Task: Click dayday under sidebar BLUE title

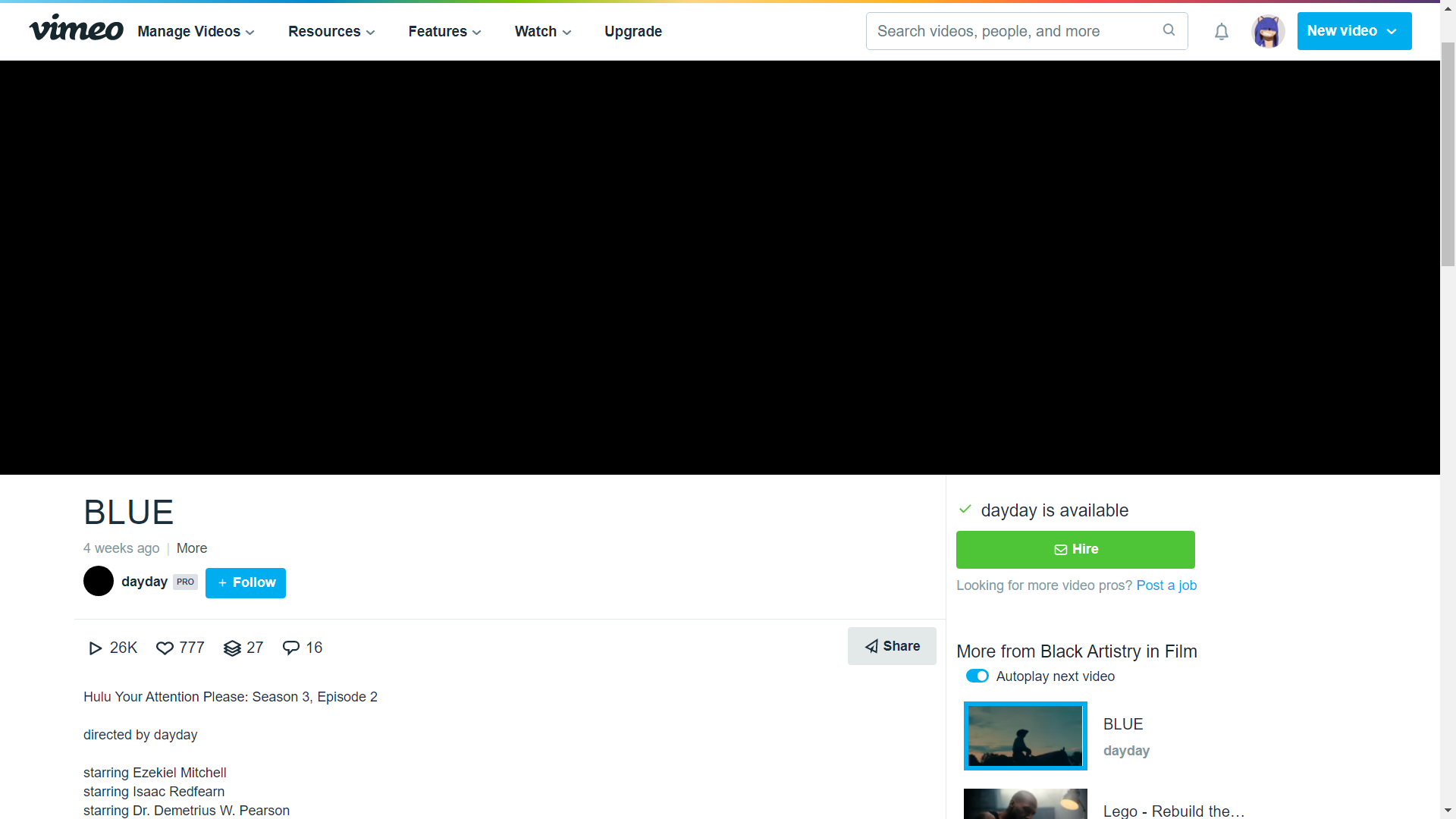Action: point(1126,751)
